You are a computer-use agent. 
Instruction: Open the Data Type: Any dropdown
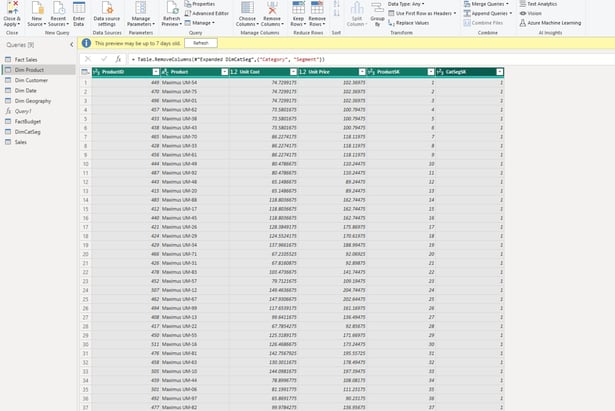pyautogui.click(x=406, y=4)
